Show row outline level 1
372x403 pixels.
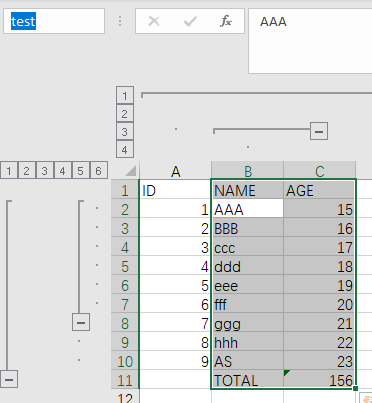[9, 171]
